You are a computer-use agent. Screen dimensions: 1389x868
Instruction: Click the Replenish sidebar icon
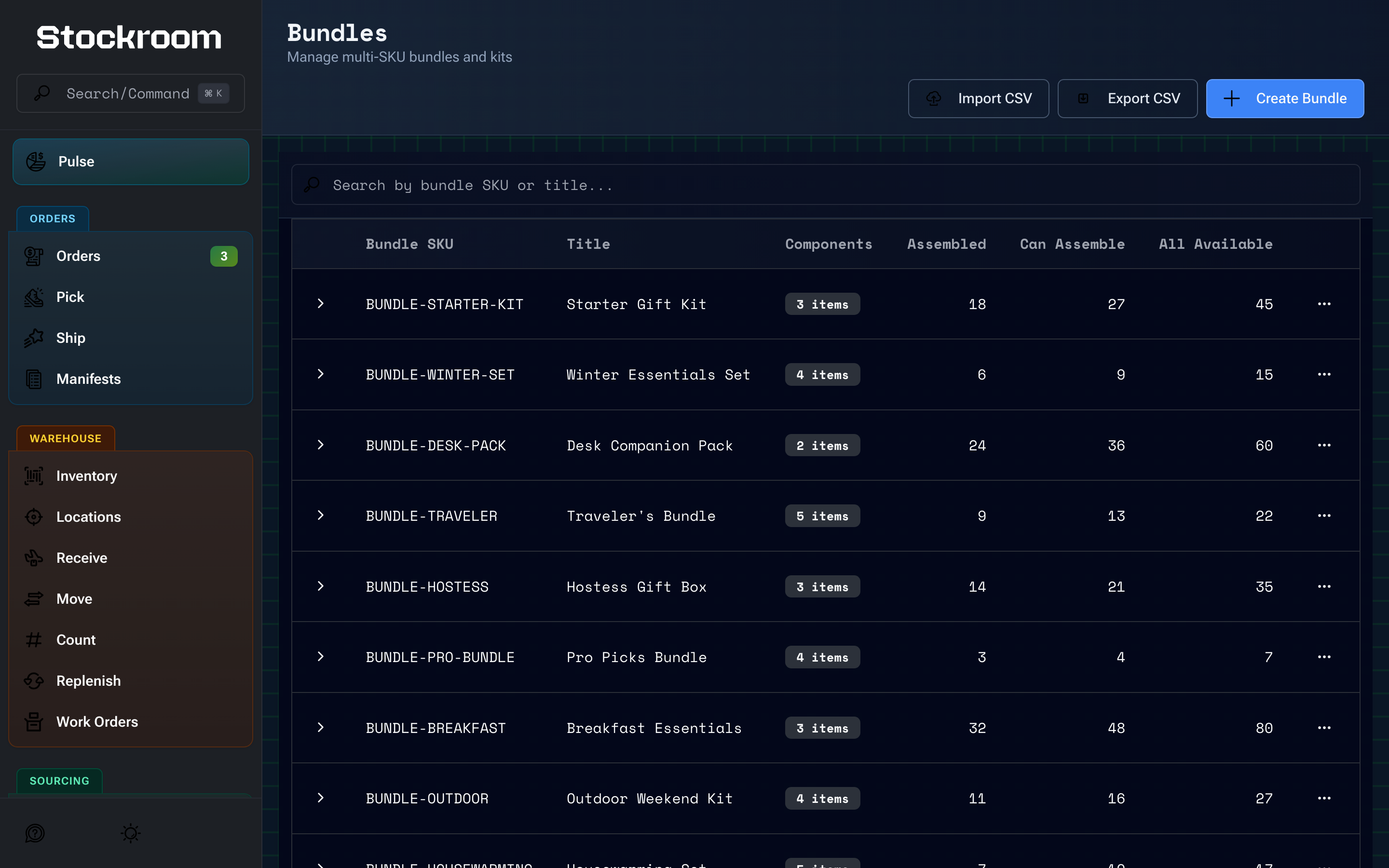point(34,681)
